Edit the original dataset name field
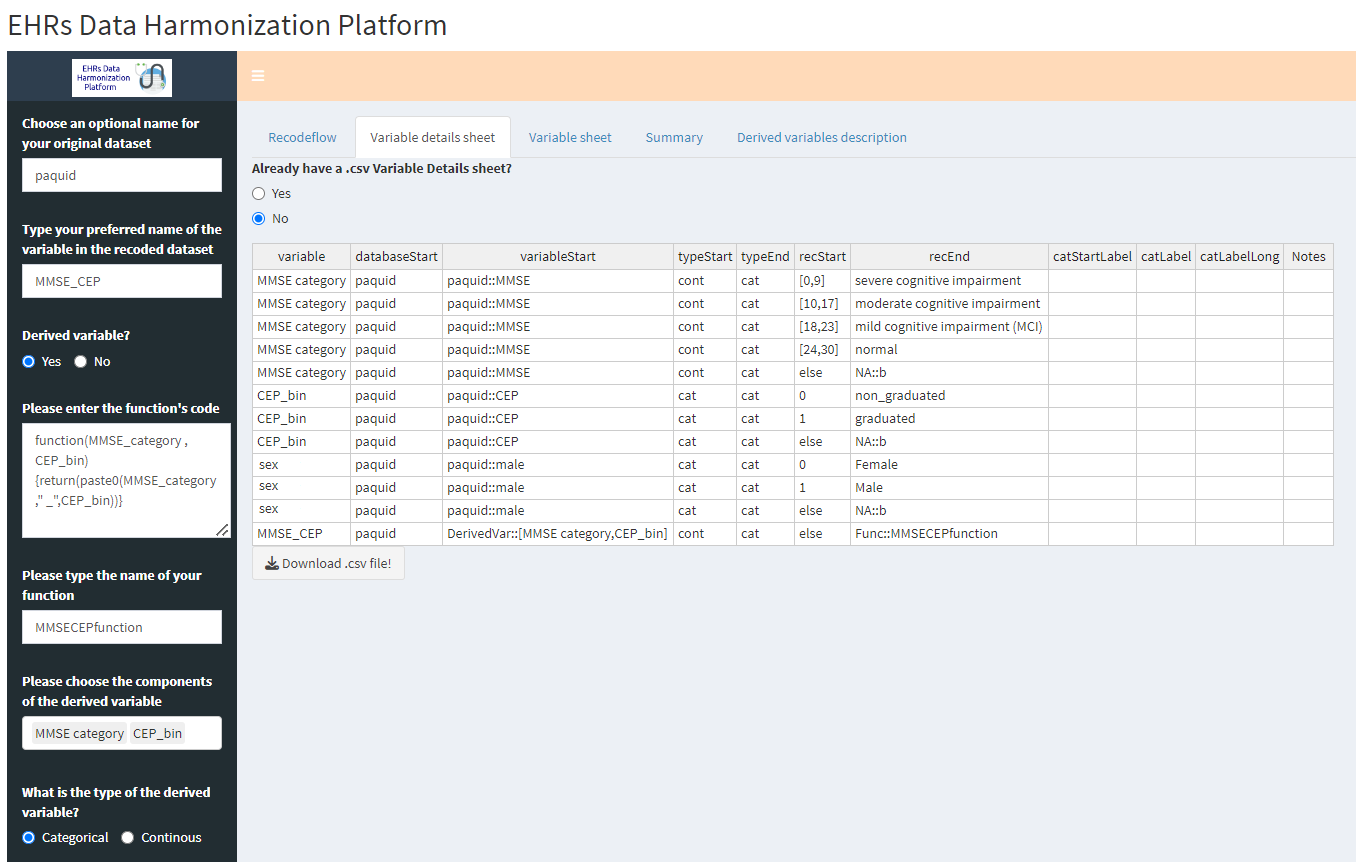This screenshot has height=862, width=1356. coord(122,175)
